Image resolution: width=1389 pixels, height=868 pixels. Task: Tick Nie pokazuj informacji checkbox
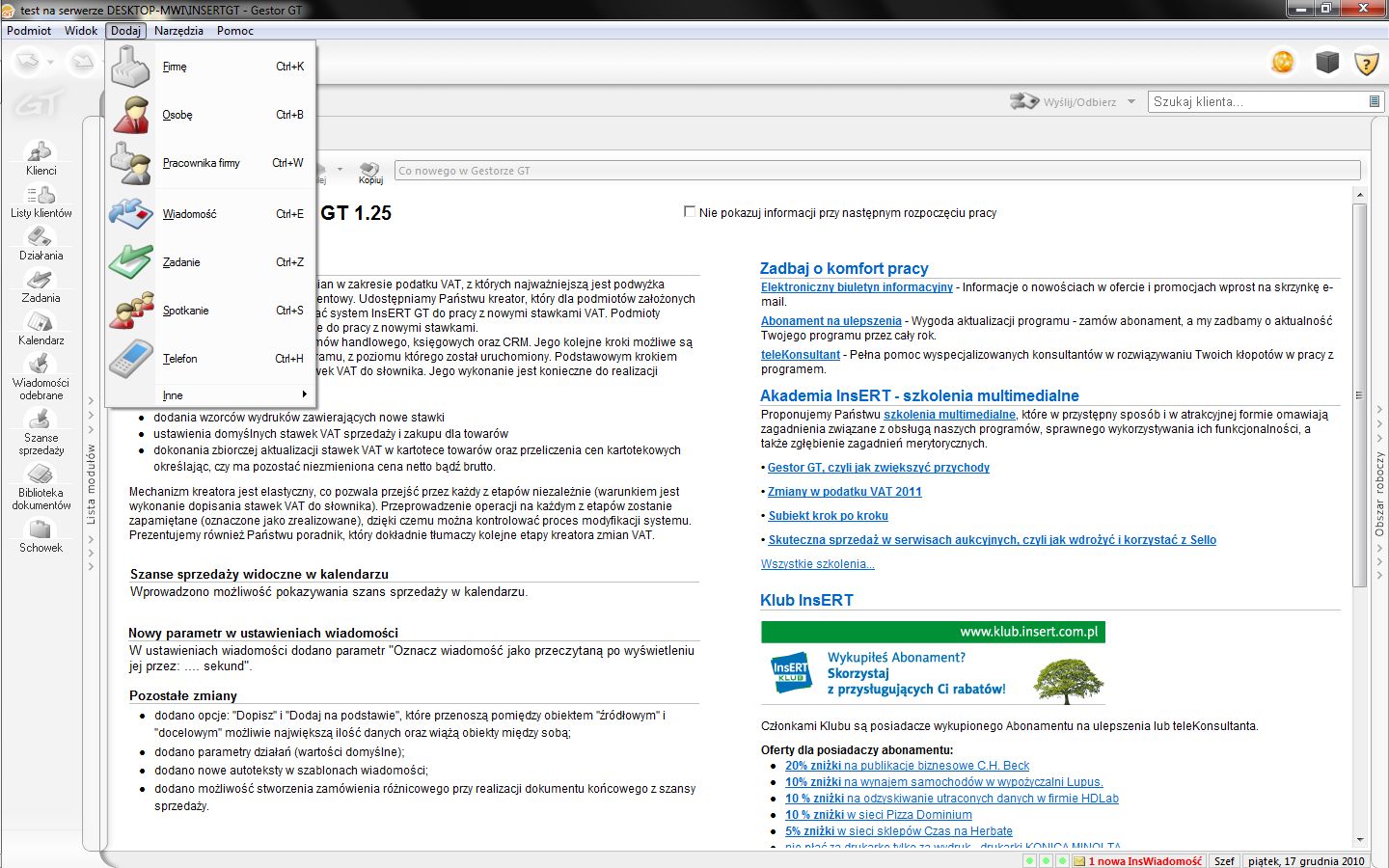pos(689,211)
